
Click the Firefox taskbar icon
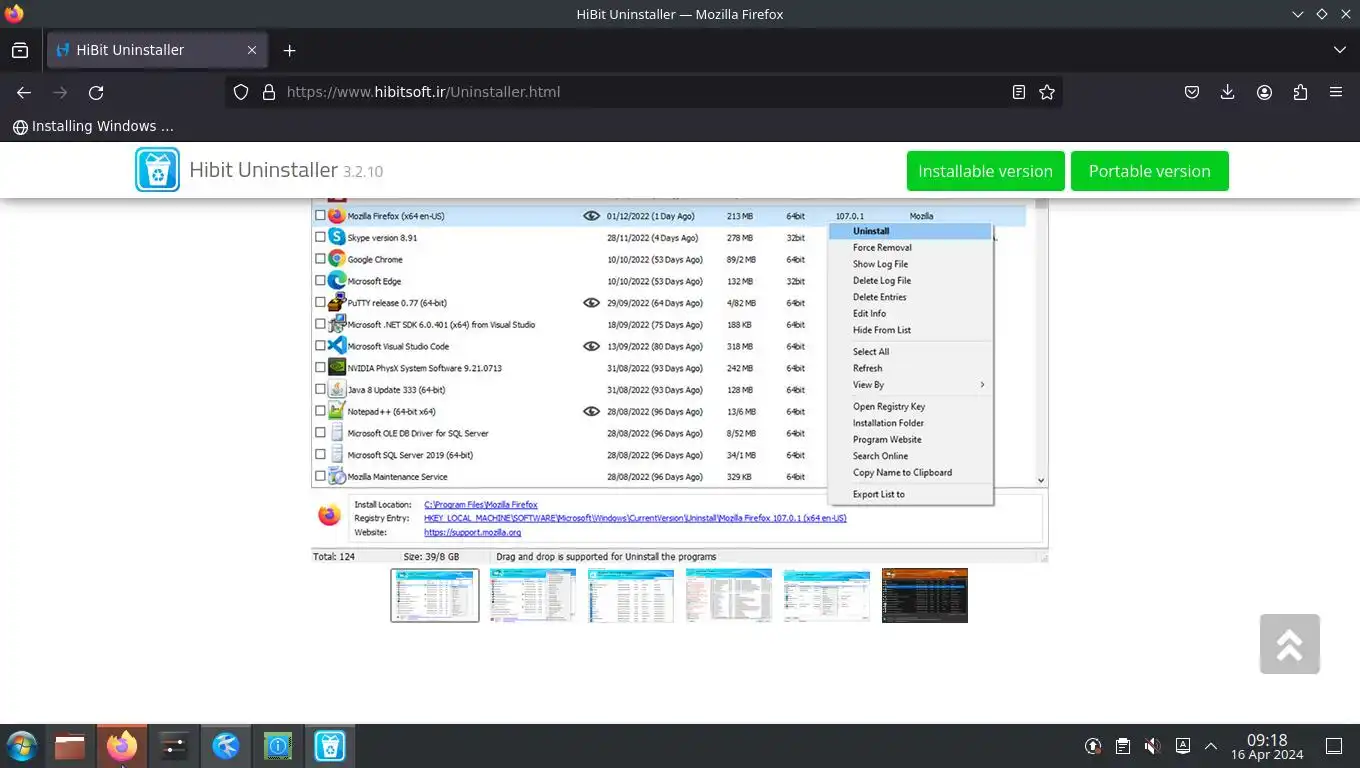click(x=122, y=746)
